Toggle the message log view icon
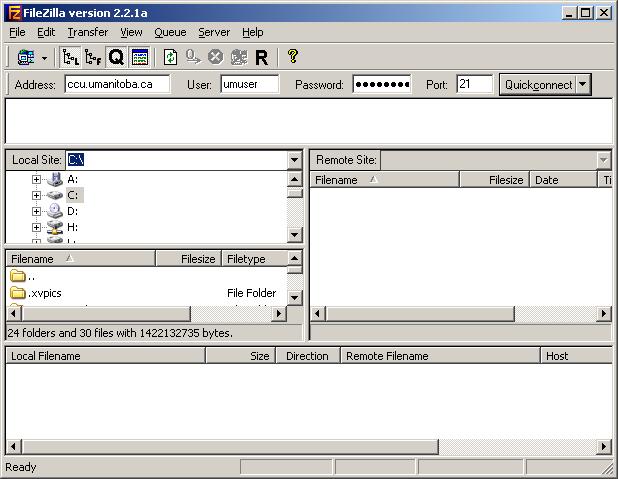Image resolution: width=618 pixels, height=479 pixels. click(140, 58)
